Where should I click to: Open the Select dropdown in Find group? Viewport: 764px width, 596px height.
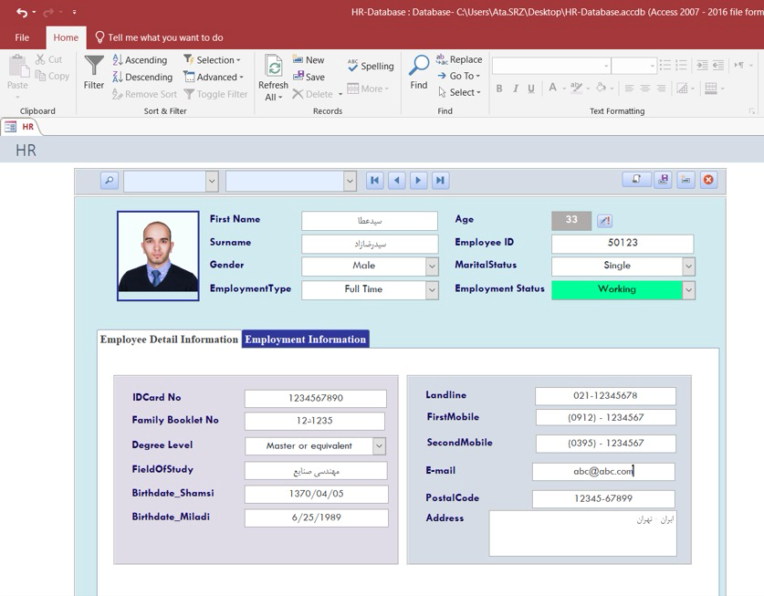459,92
